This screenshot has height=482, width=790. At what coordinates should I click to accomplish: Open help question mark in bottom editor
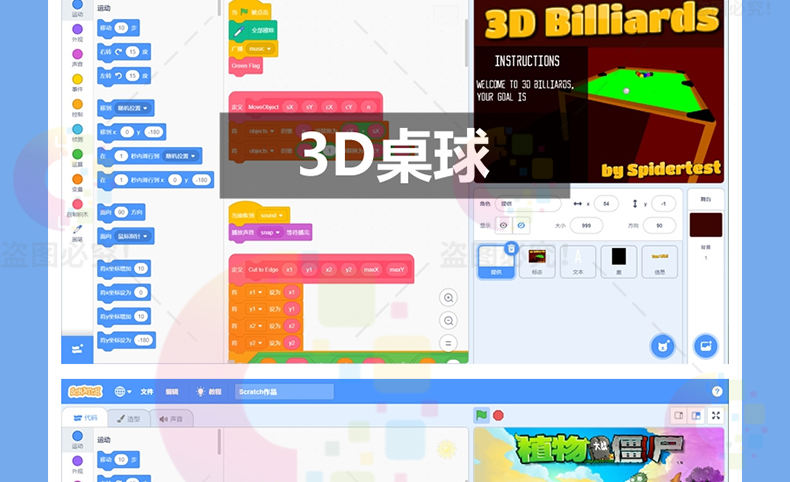(717, 391)
